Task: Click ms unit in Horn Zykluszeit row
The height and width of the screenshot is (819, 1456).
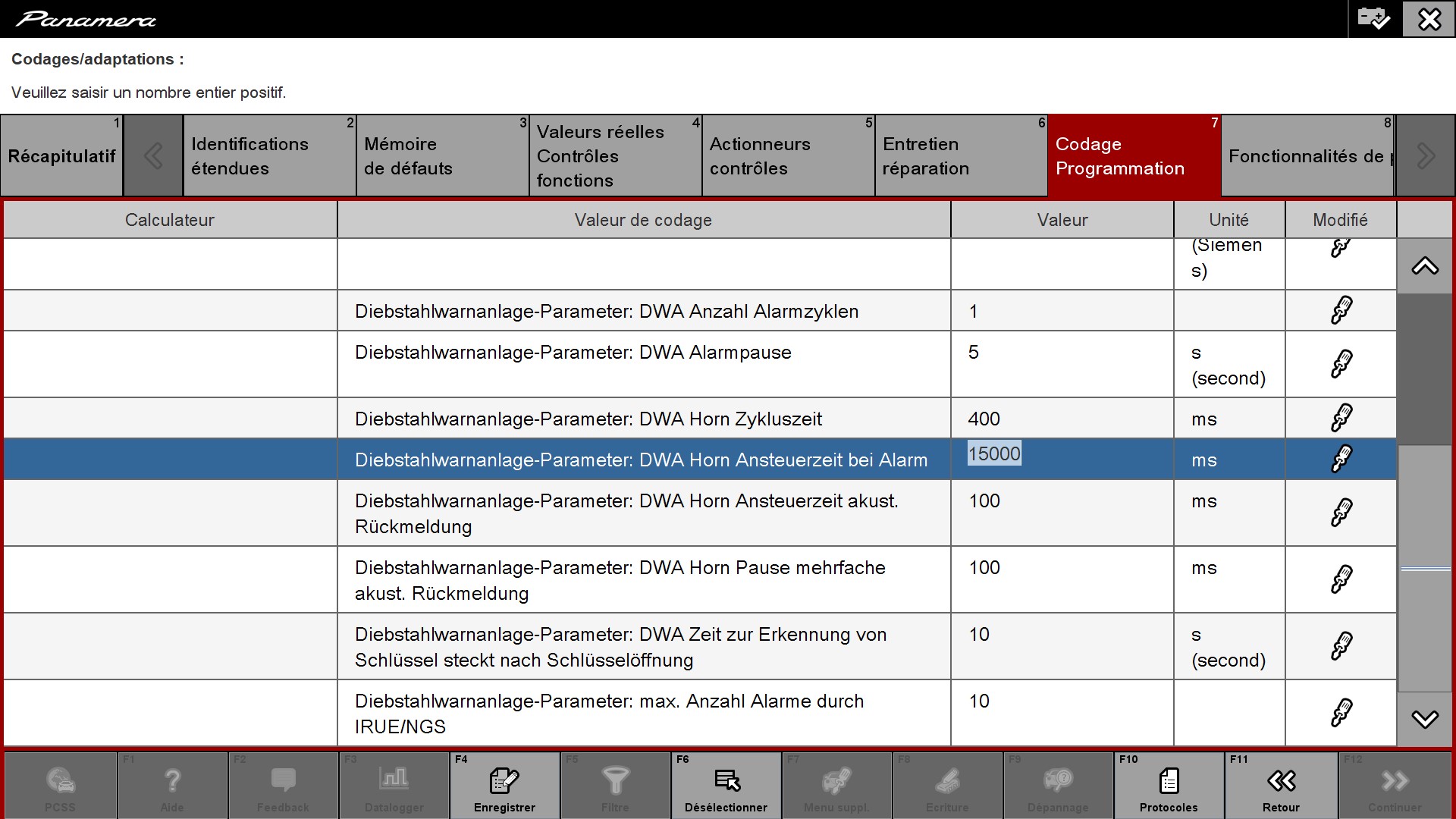Action: click(x=1204, y=419)
